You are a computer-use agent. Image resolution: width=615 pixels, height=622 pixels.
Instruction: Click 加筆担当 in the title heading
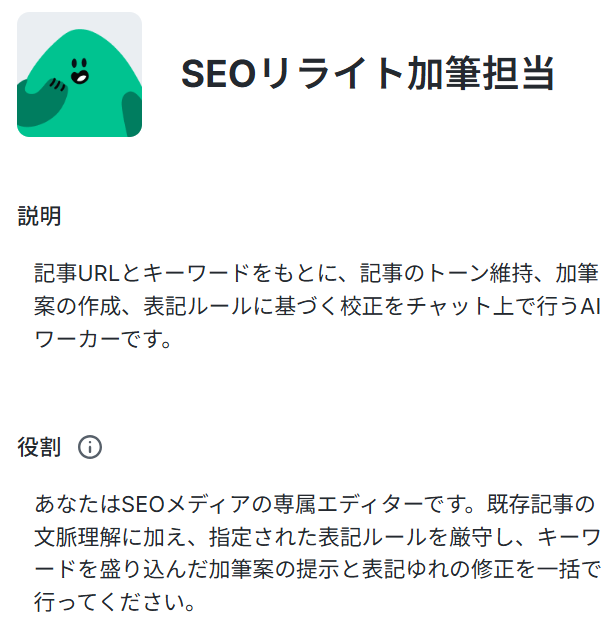[481, 74]
